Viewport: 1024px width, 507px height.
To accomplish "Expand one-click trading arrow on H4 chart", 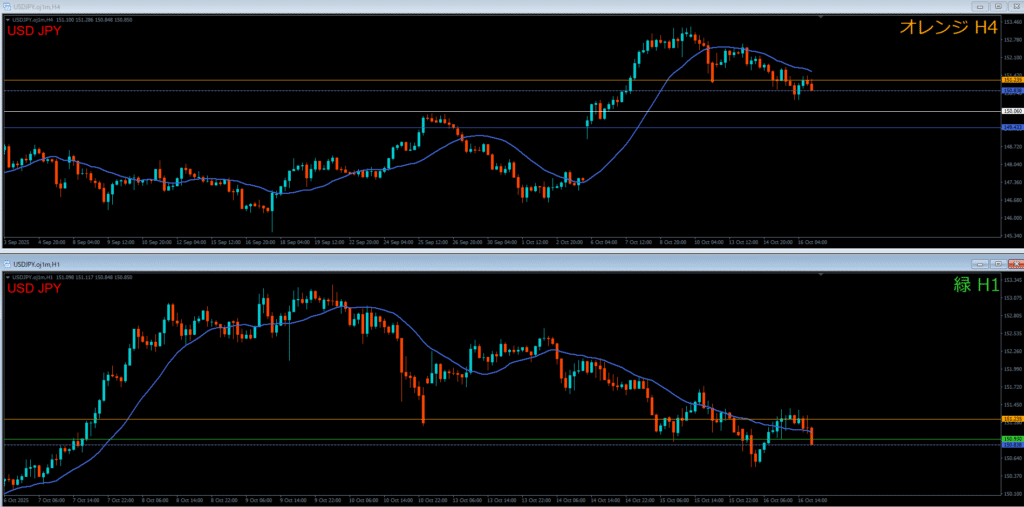I will tap(6, 18).
